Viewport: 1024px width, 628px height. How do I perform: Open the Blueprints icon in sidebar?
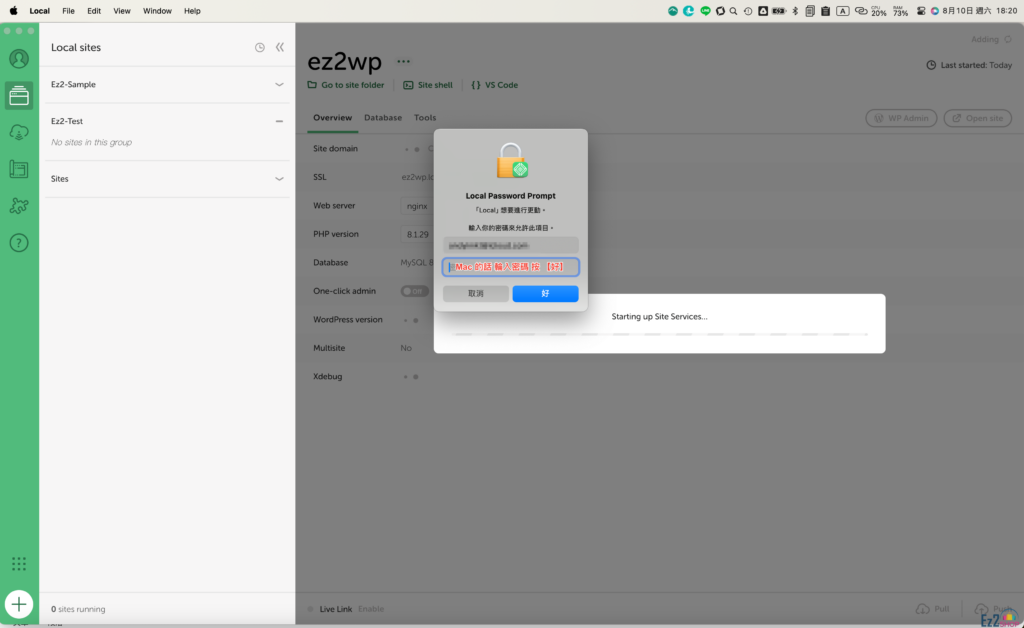19,169
